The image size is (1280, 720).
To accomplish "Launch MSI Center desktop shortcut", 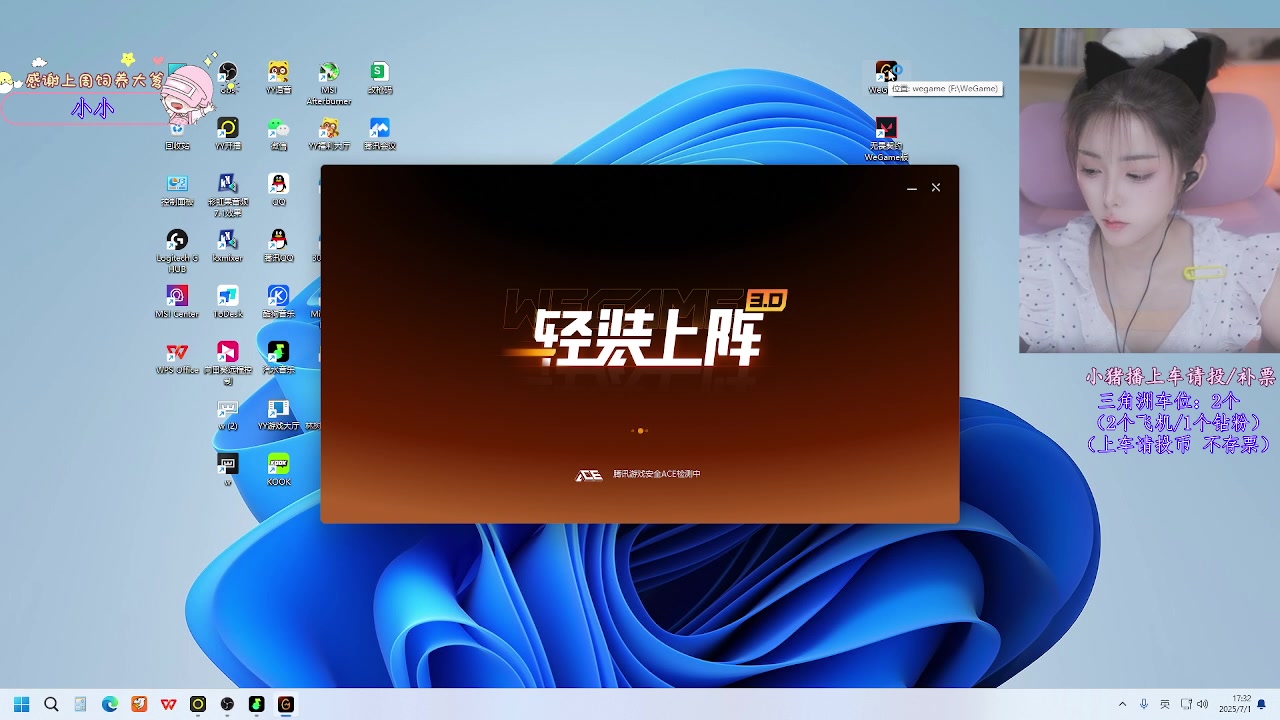I will coord(177,301).
